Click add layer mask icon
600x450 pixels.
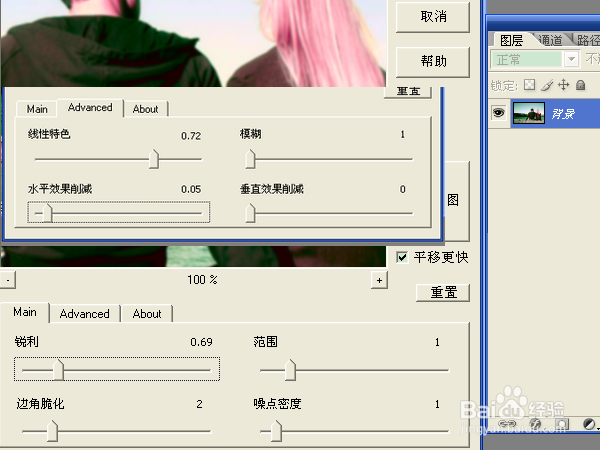point(562,424)
